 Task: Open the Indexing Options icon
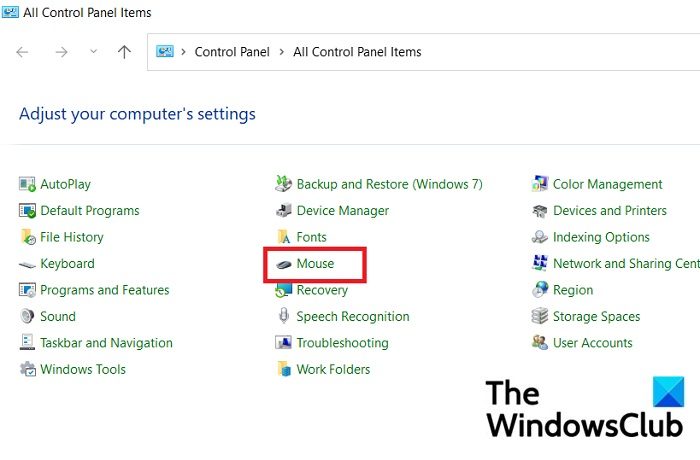tap(540, 237)
